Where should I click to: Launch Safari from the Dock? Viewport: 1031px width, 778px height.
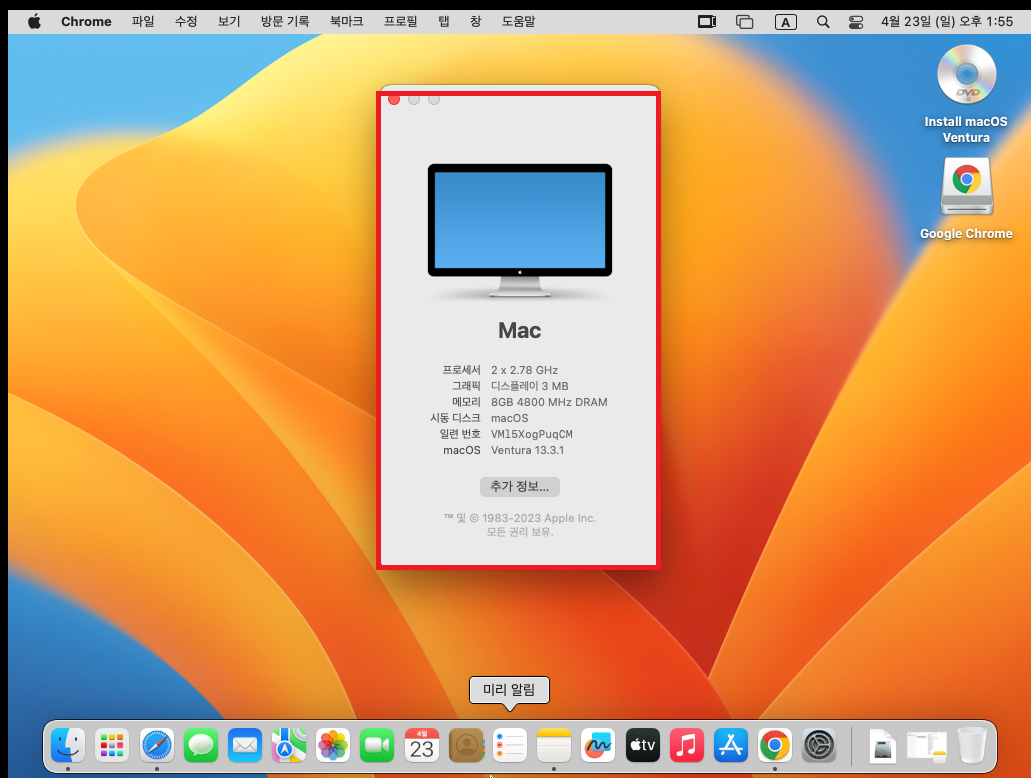(156, 746)
